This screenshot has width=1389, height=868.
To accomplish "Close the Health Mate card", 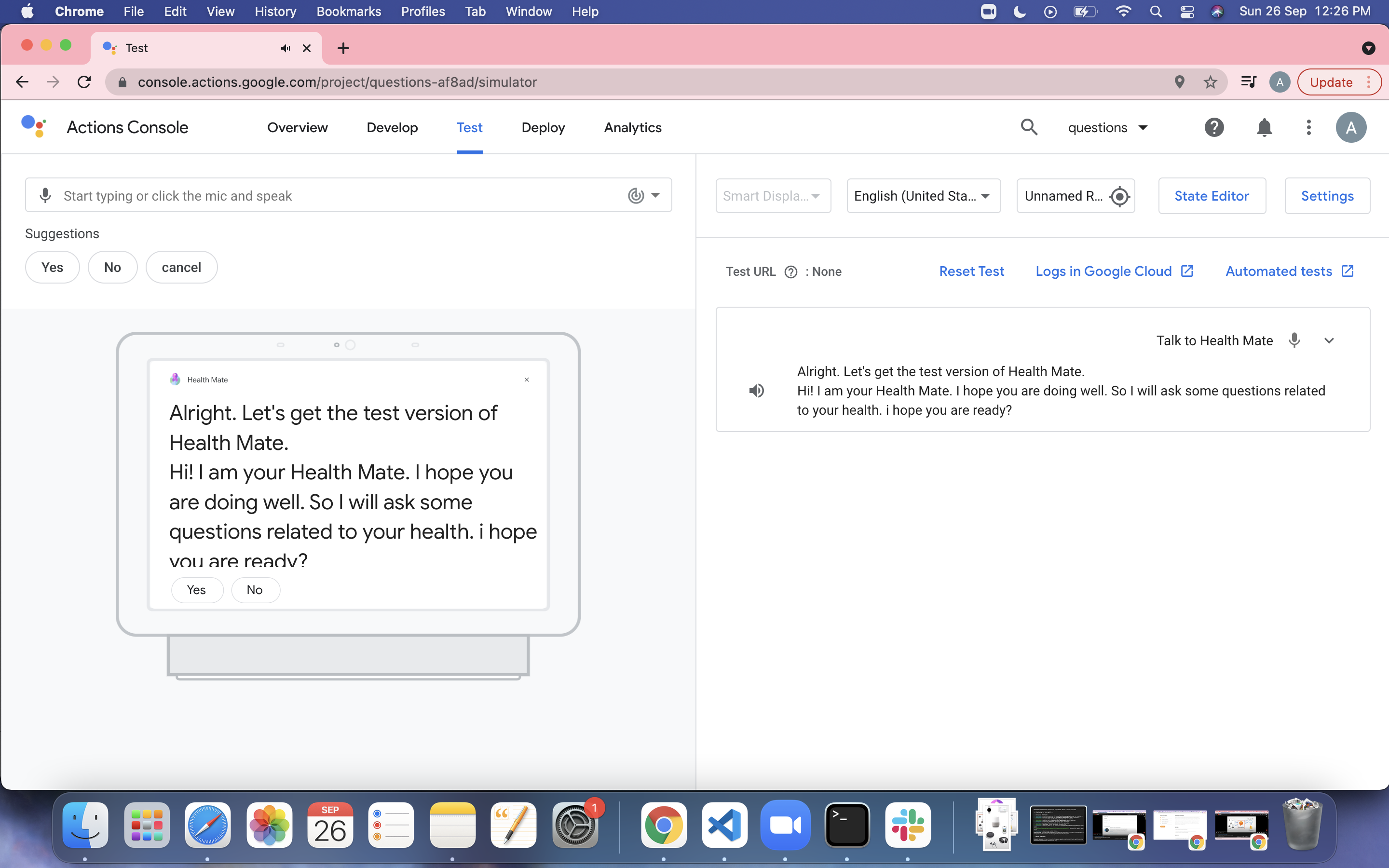I will click(526, 380).
